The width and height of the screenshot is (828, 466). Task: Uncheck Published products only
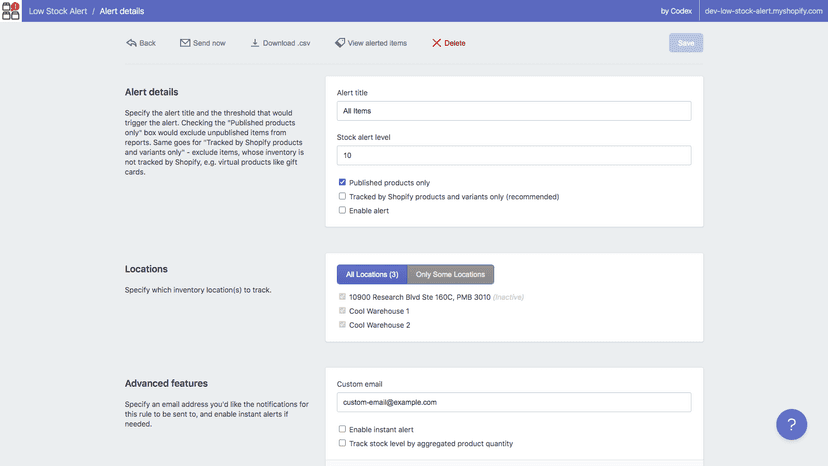[x=342, y=182]
